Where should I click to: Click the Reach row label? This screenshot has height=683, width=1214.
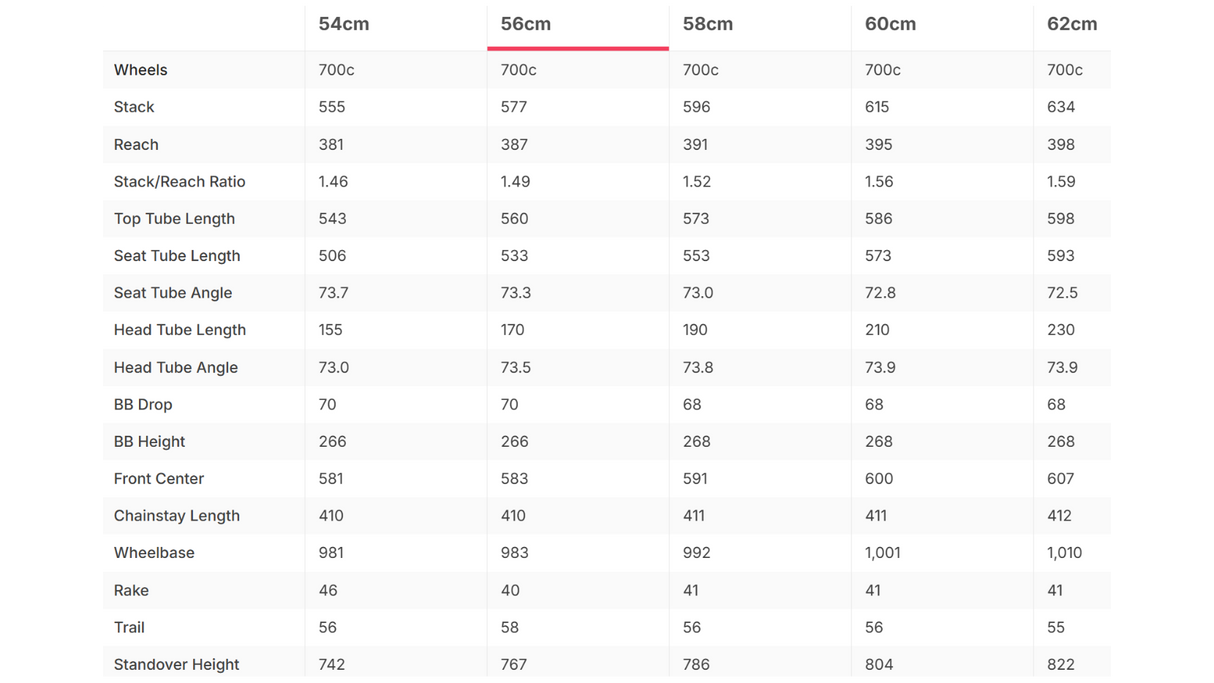click(136, 144)
